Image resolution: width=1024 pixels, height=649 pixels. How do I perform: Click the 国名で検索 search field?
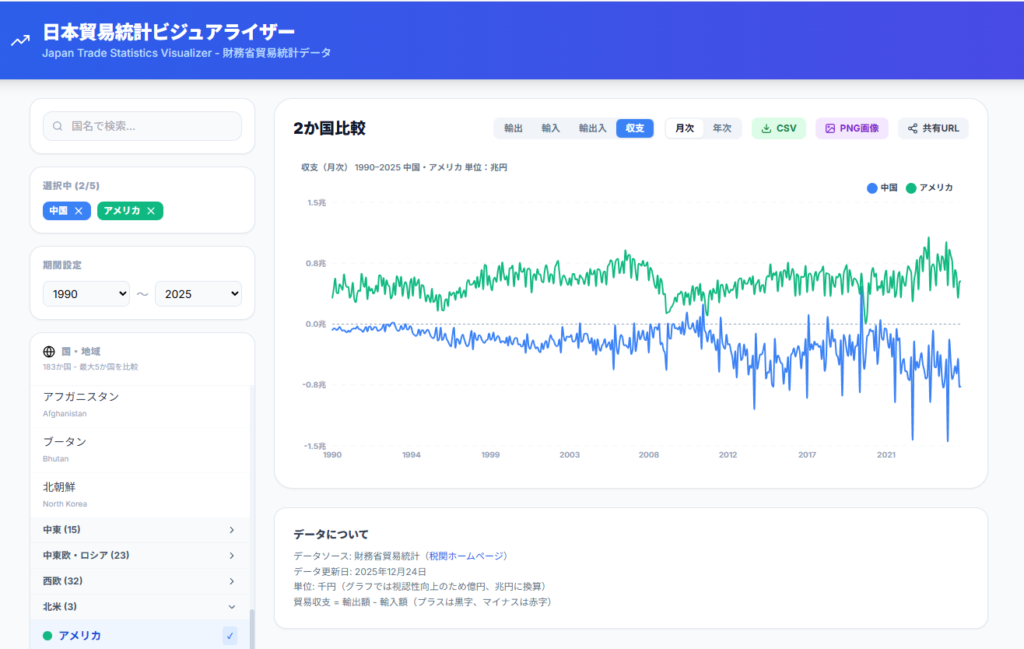[150, 127]
